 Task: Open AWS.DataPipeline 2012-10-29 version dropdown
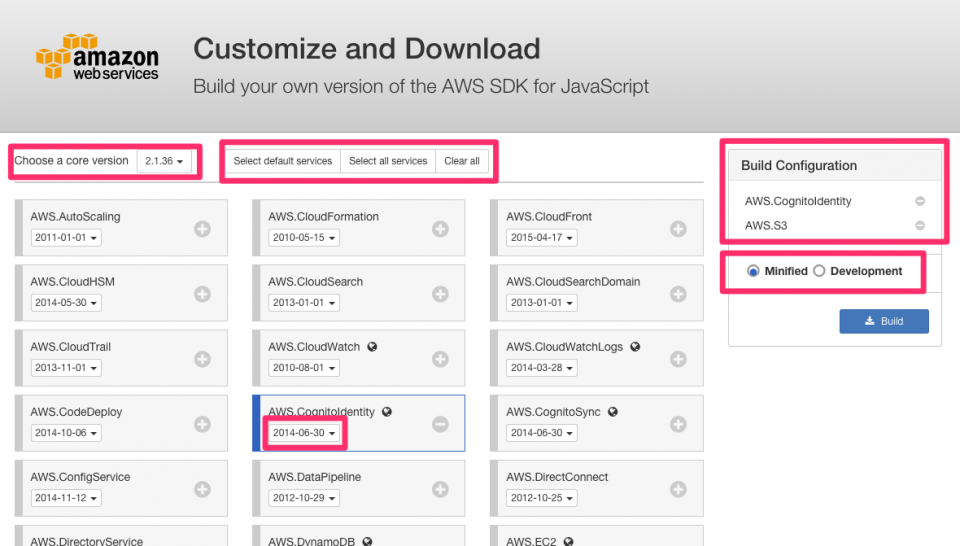pyautogui.click(x=304, y=498)
